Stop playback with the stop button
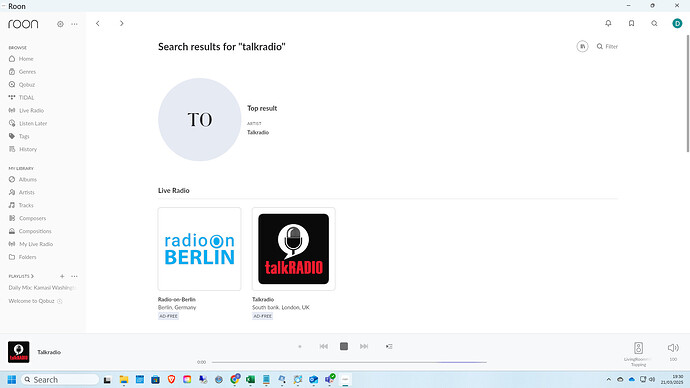This screenshot has height=388, width=690. tap(344, 347)
